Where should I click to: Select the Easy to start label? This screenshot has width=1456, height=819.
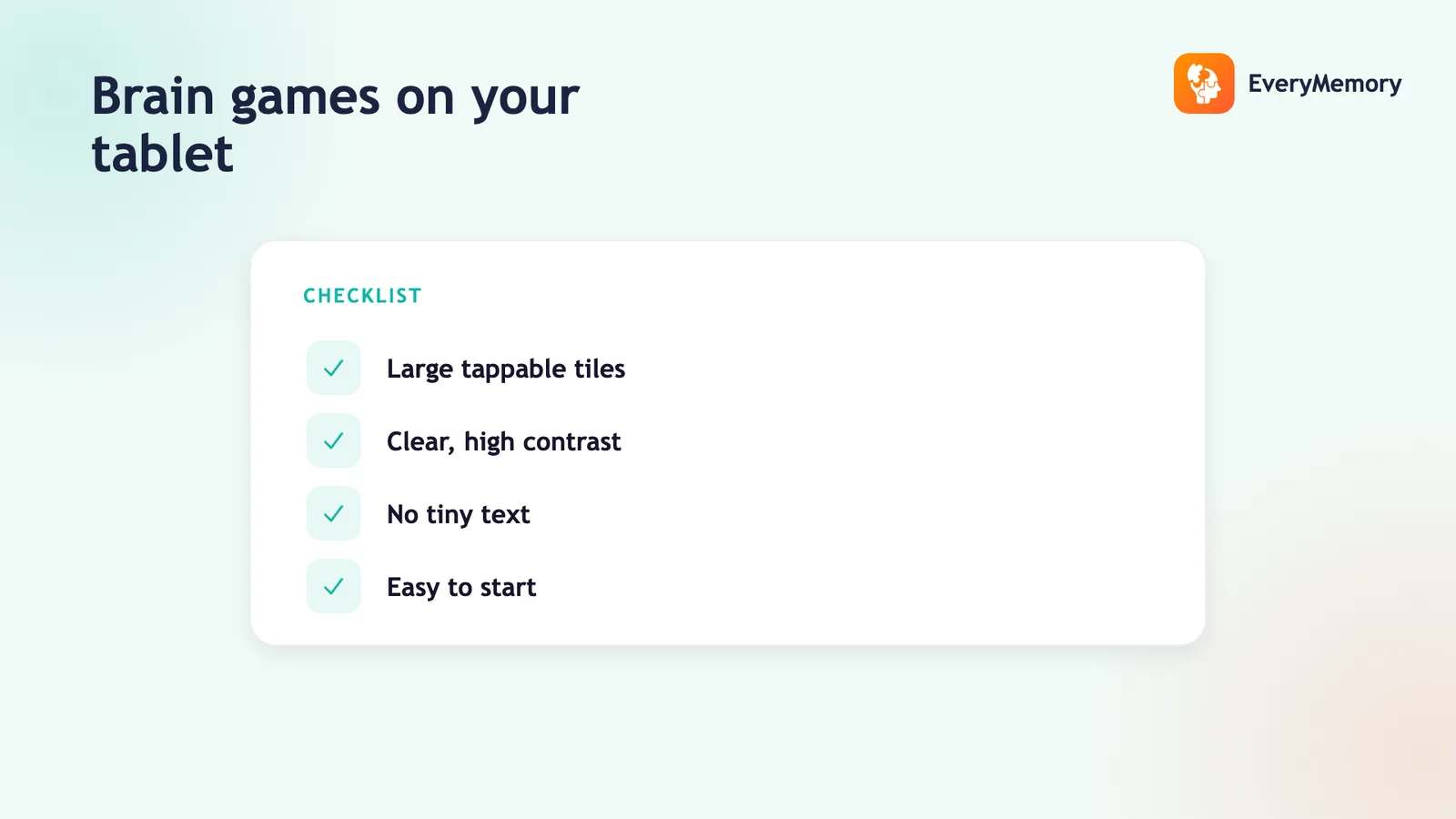[x=461, y=587]
